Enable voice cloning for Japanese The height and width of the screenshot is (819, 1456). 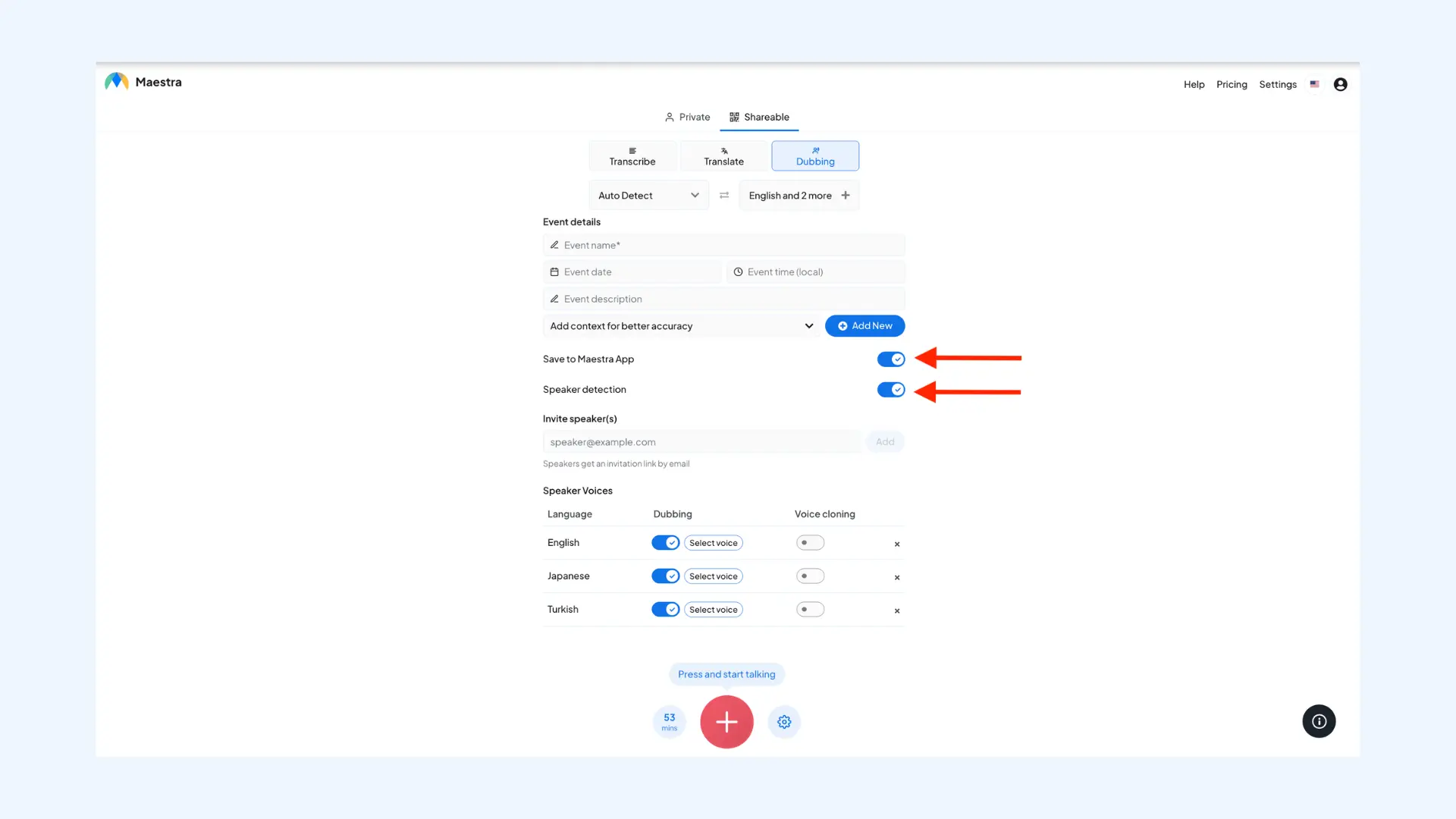[810, 576]
